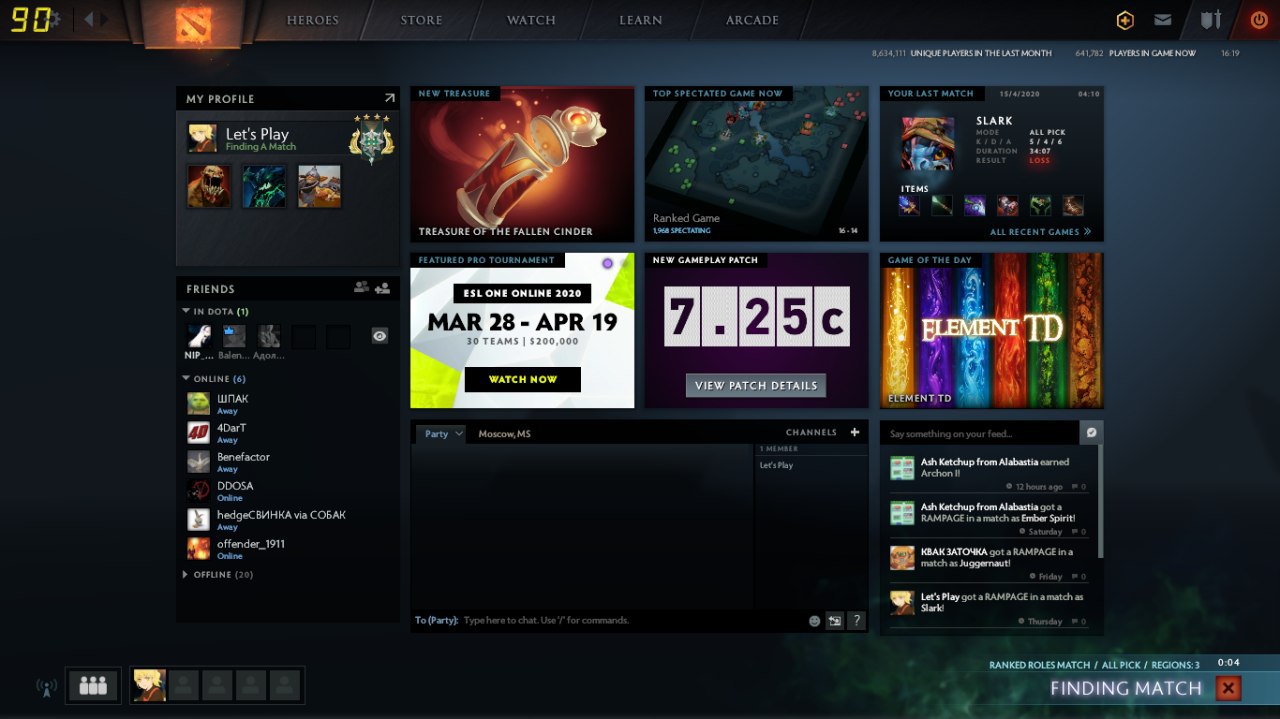Select second favorite hero portrait in profile
This screenshot has height=719, width=1280.
(264, 186)
